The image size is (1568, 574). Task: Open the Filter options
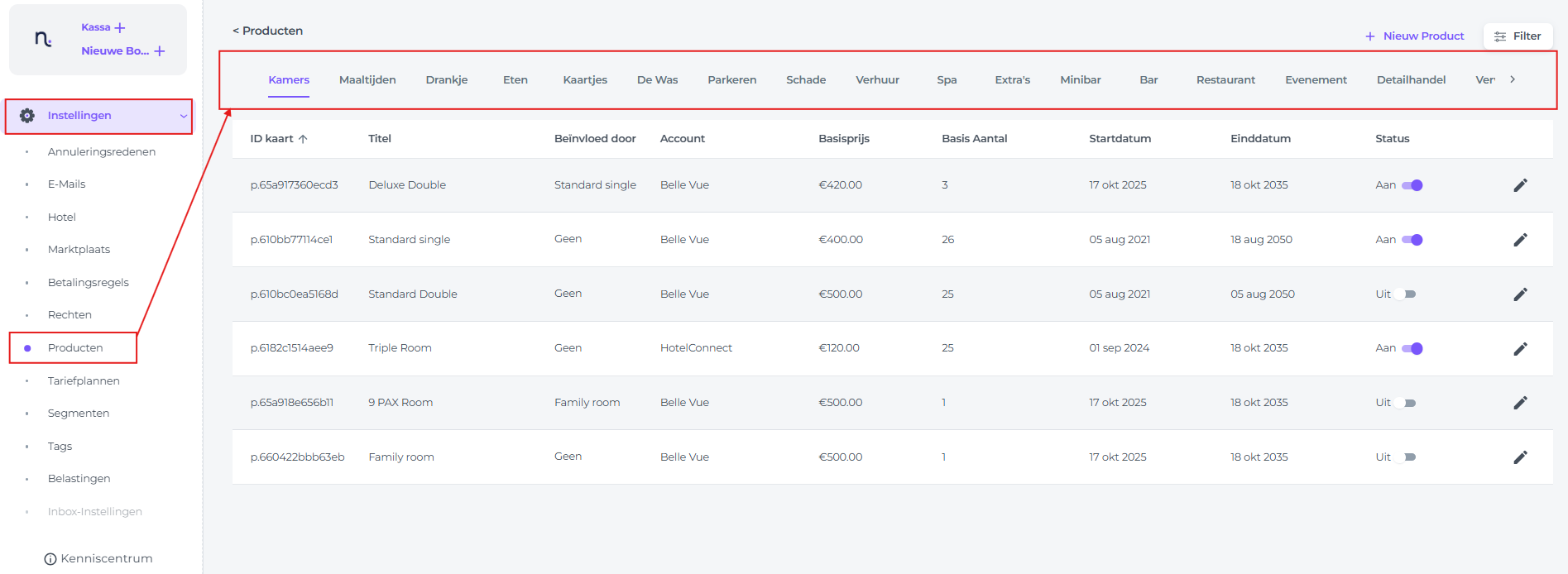click(1518, 36)
